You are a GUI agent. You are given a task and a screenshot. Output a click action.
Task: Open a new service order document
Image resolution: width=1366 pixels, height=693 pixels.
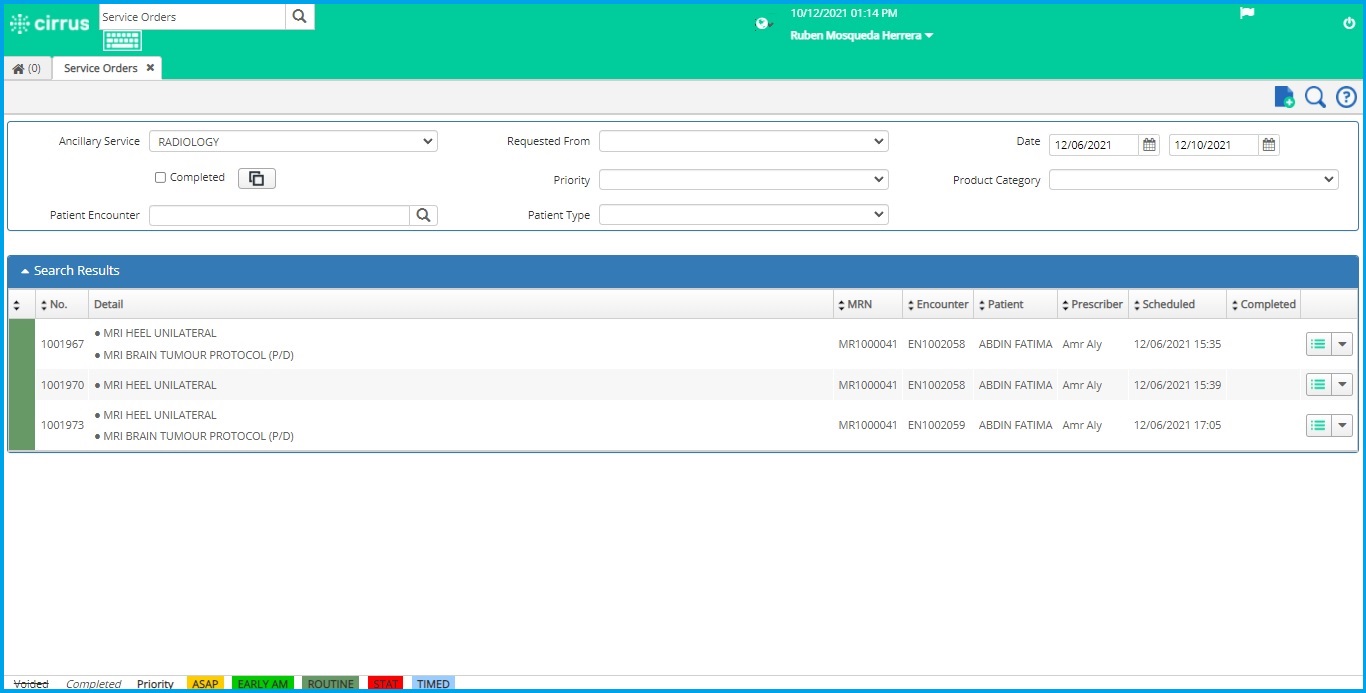point(1283,96)
